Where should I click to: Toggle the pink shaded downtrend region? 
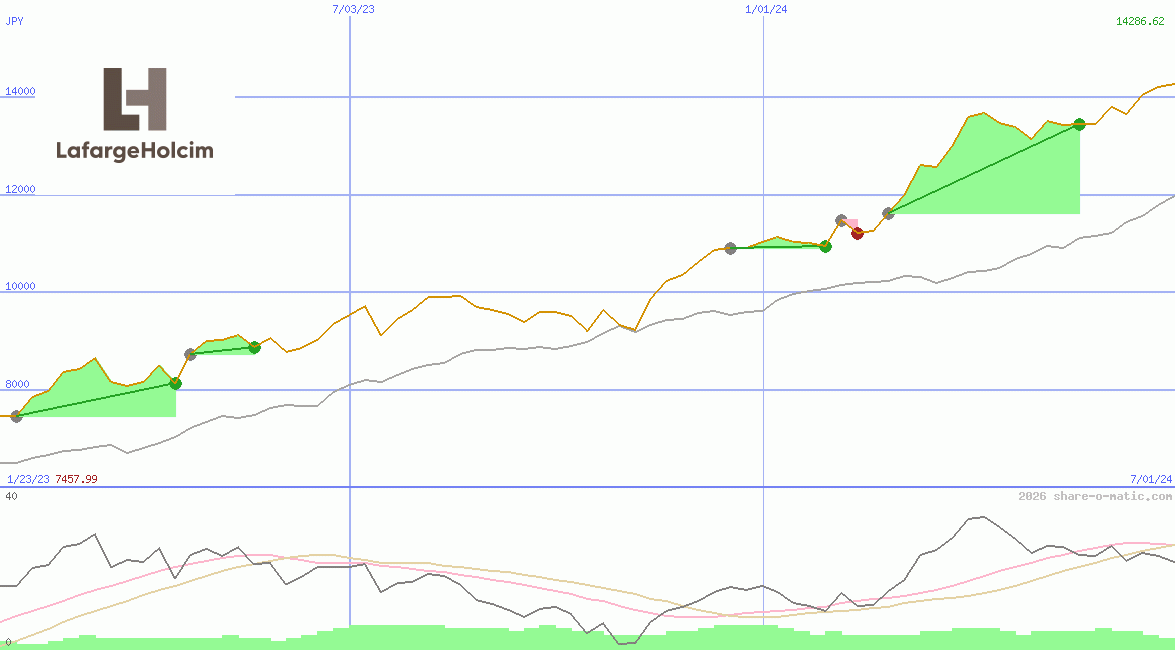tap(852, 223)
